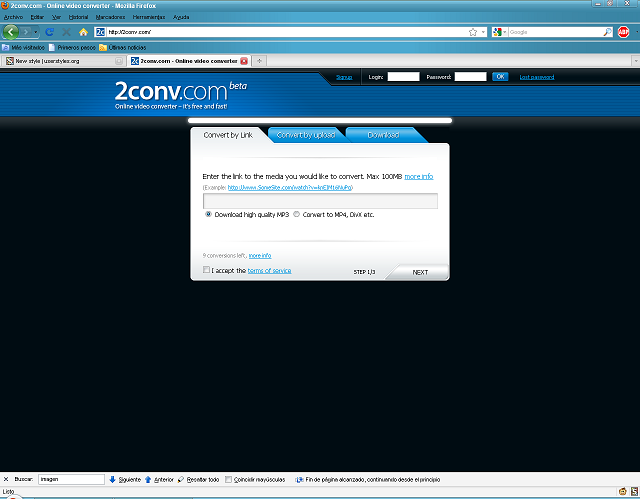Open the Ver menu
This screenshot has height=499, width=640.
56,17
